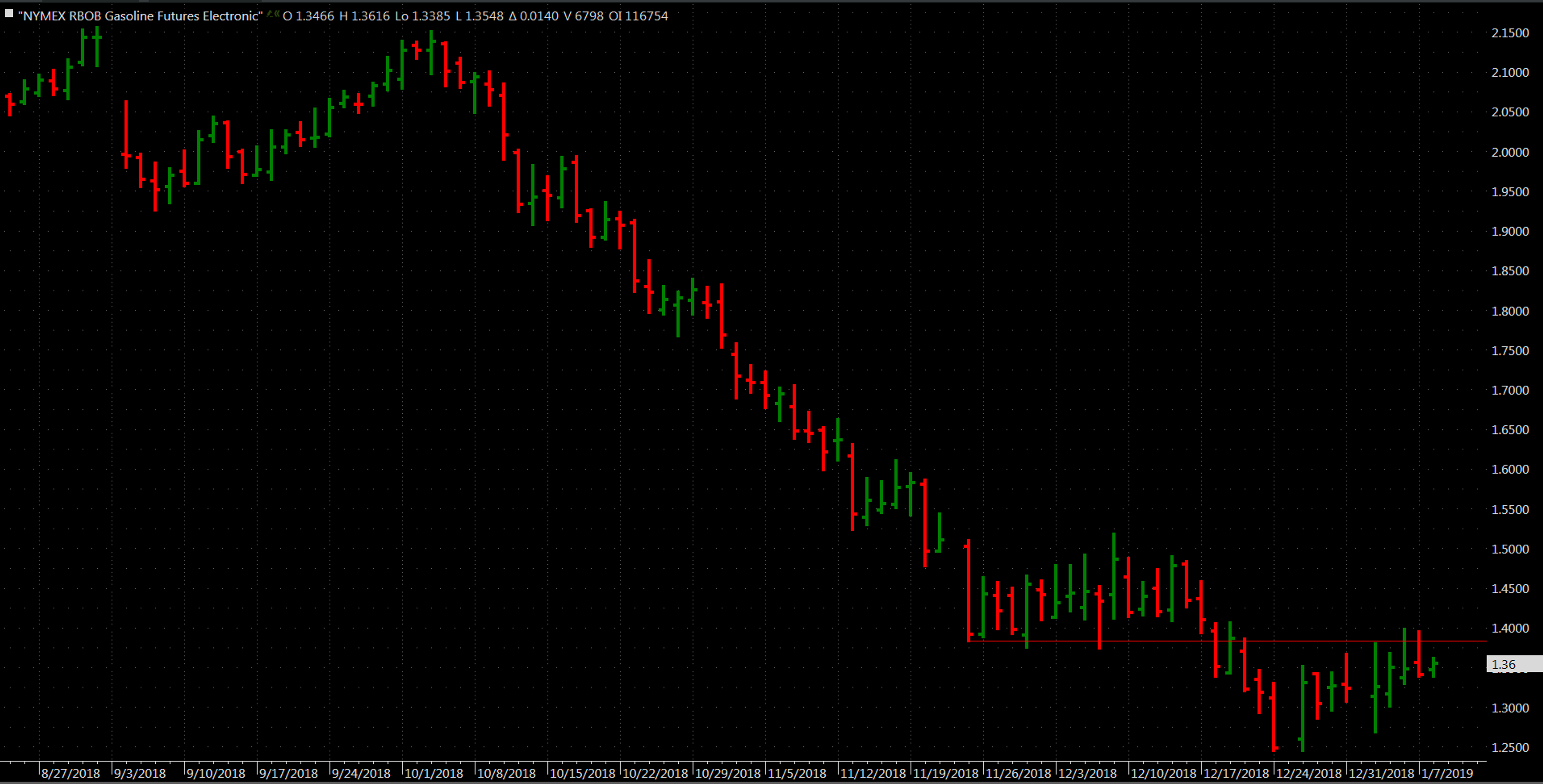This screenshot has width=1543, height=784.
Task: Click the NYMEX RBOB Gasoline Futures Electronic title
Action: (140, 16)
